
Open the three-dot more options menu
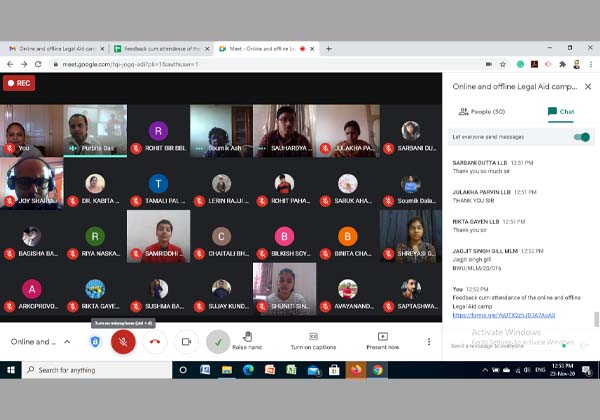[429, 341]
